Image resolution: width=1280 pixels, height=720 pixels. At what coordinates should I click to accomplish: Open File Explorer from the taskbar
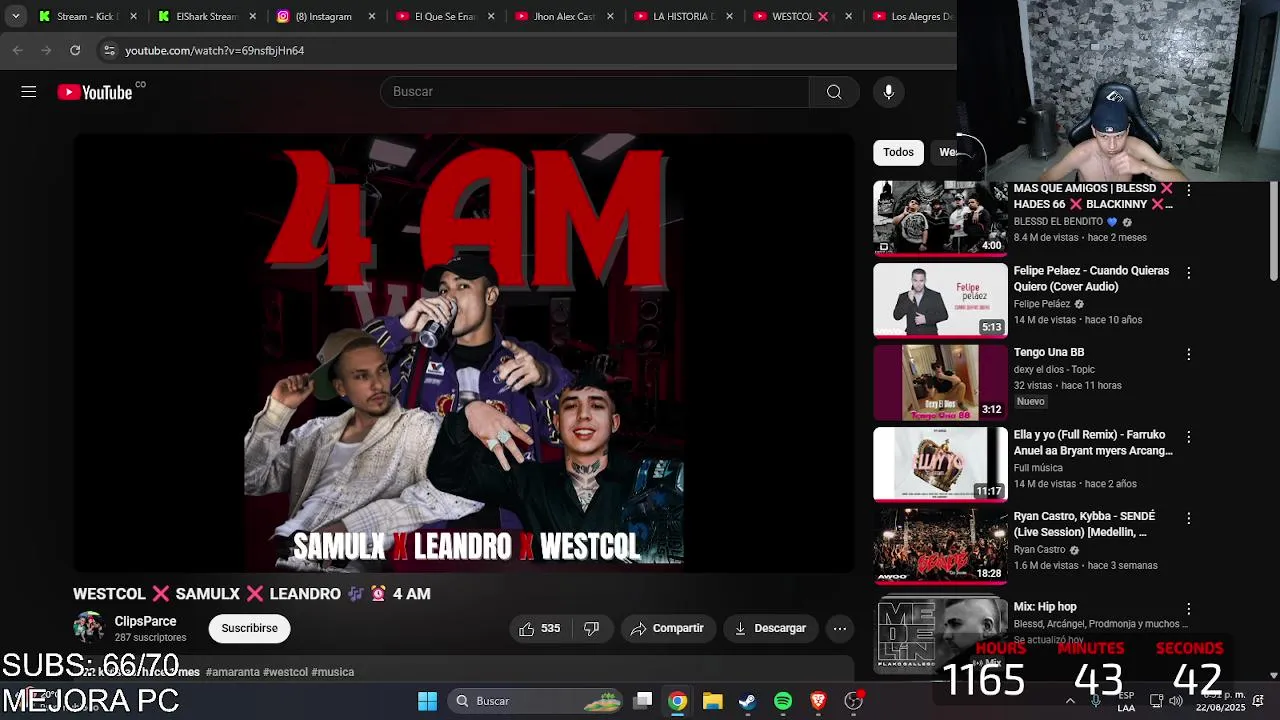713,701
